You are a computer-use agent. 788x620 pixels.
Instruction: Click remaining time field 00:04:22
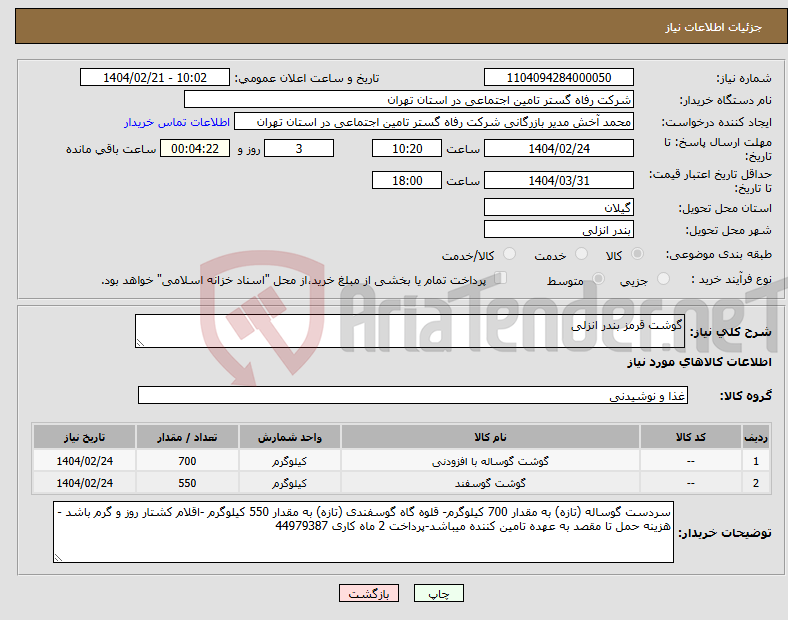[195, 148]
